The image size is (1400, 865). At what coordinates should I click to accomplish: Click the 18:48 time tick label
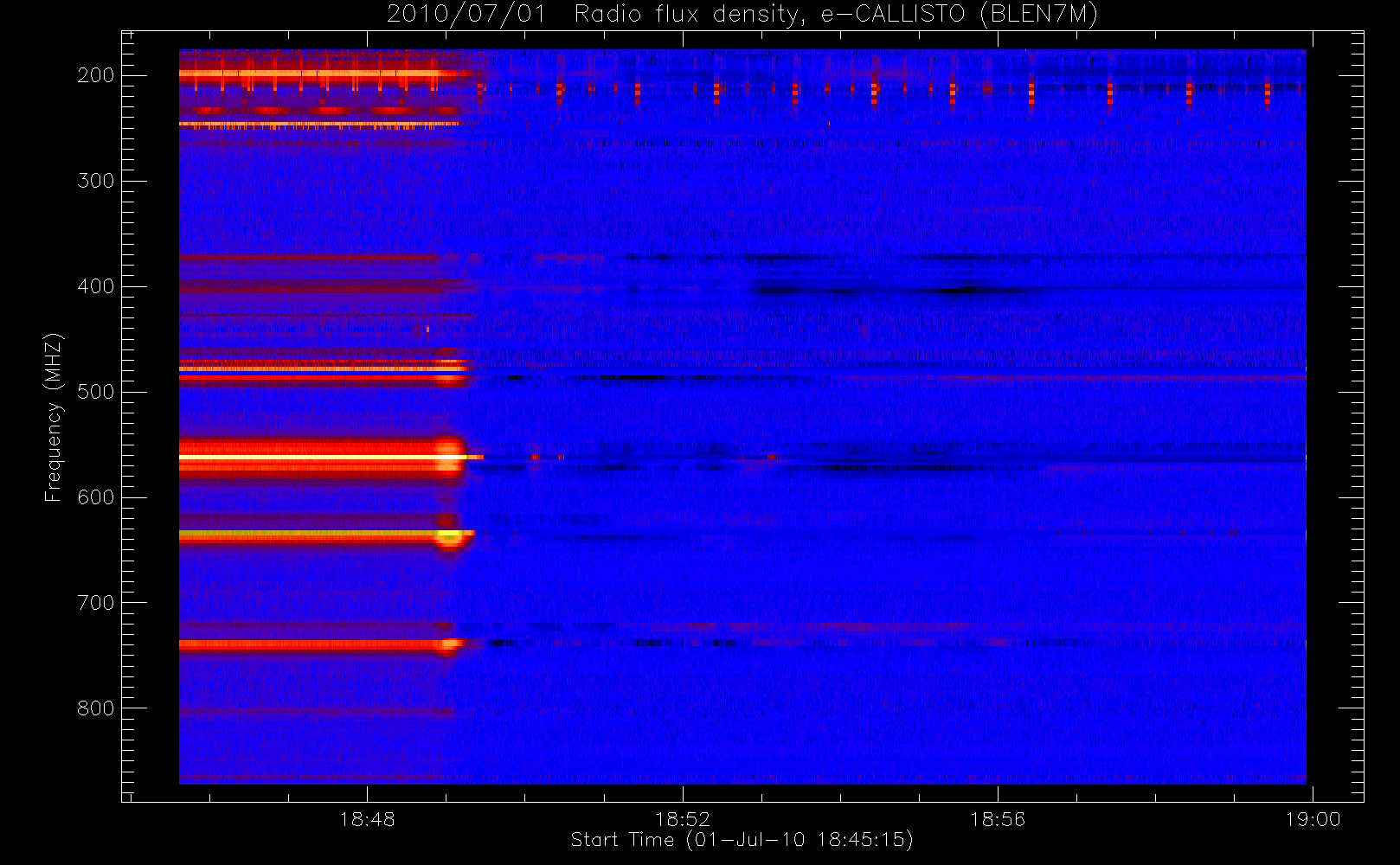pos(367,819)
